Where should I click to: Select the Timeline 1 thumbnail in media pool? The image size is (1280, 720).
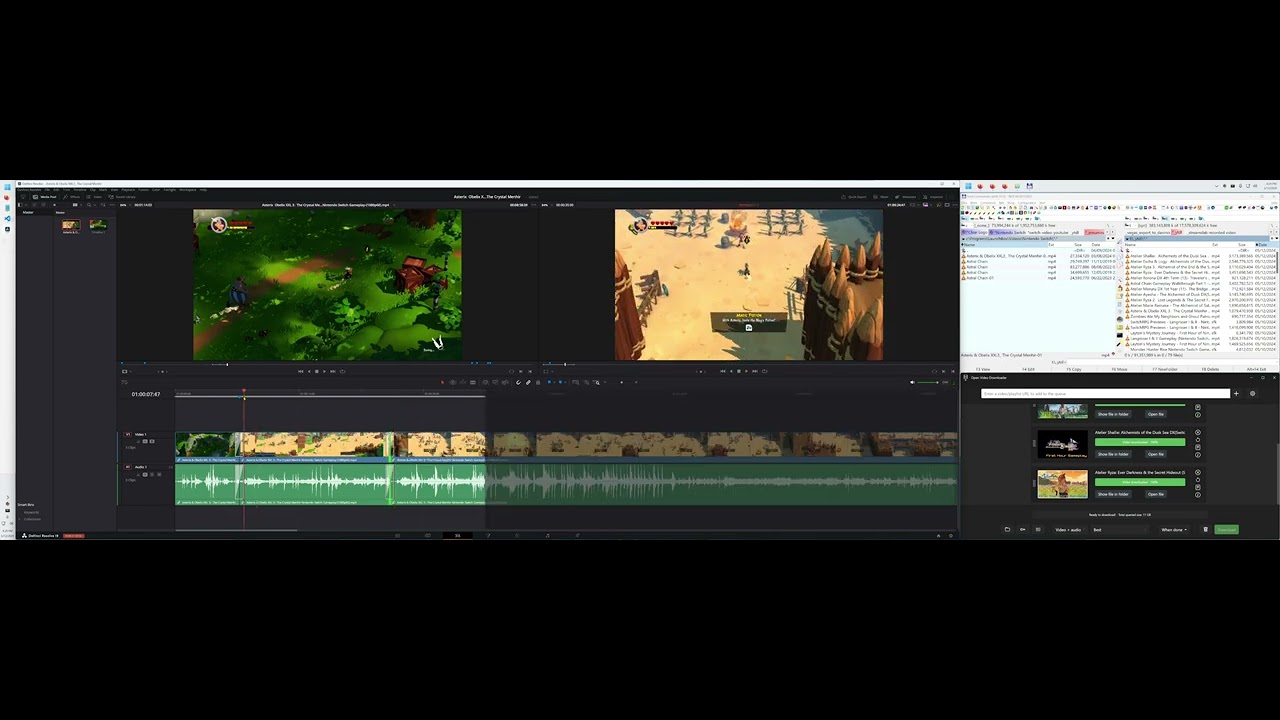point(98,225)
